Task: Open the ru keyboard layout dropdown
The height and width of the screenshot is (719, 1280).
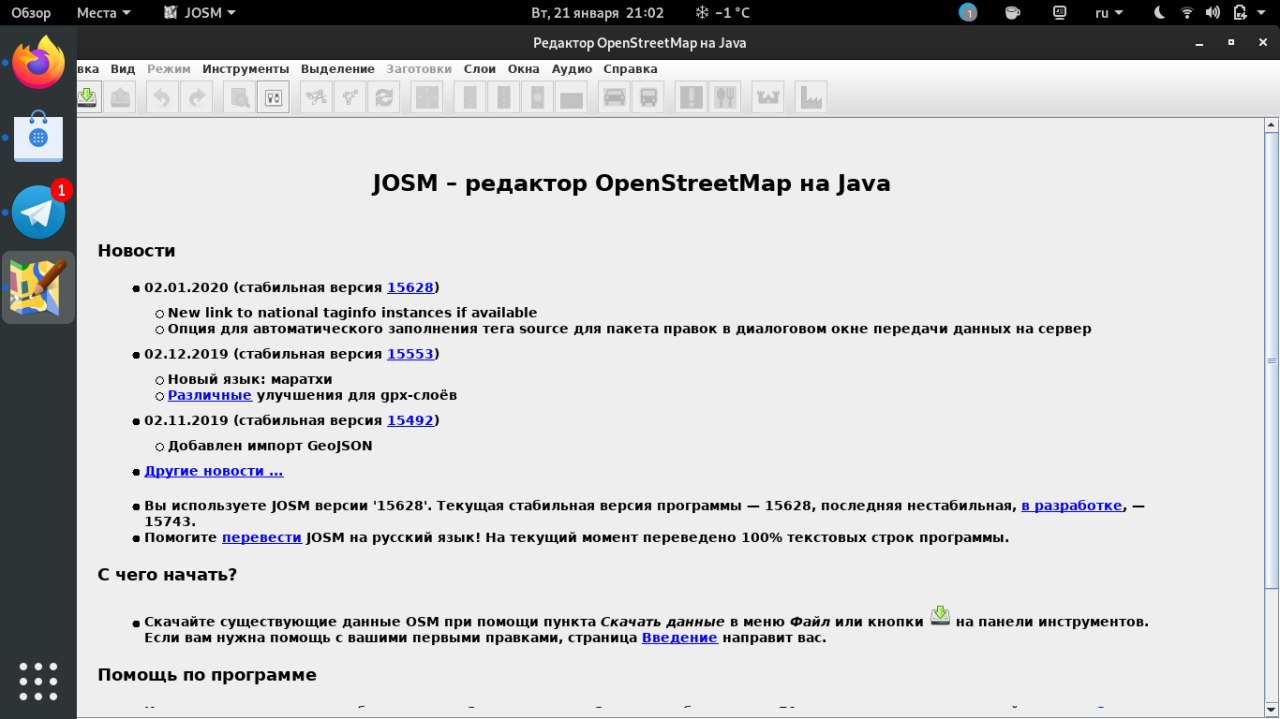Action: coord(1109,13)
